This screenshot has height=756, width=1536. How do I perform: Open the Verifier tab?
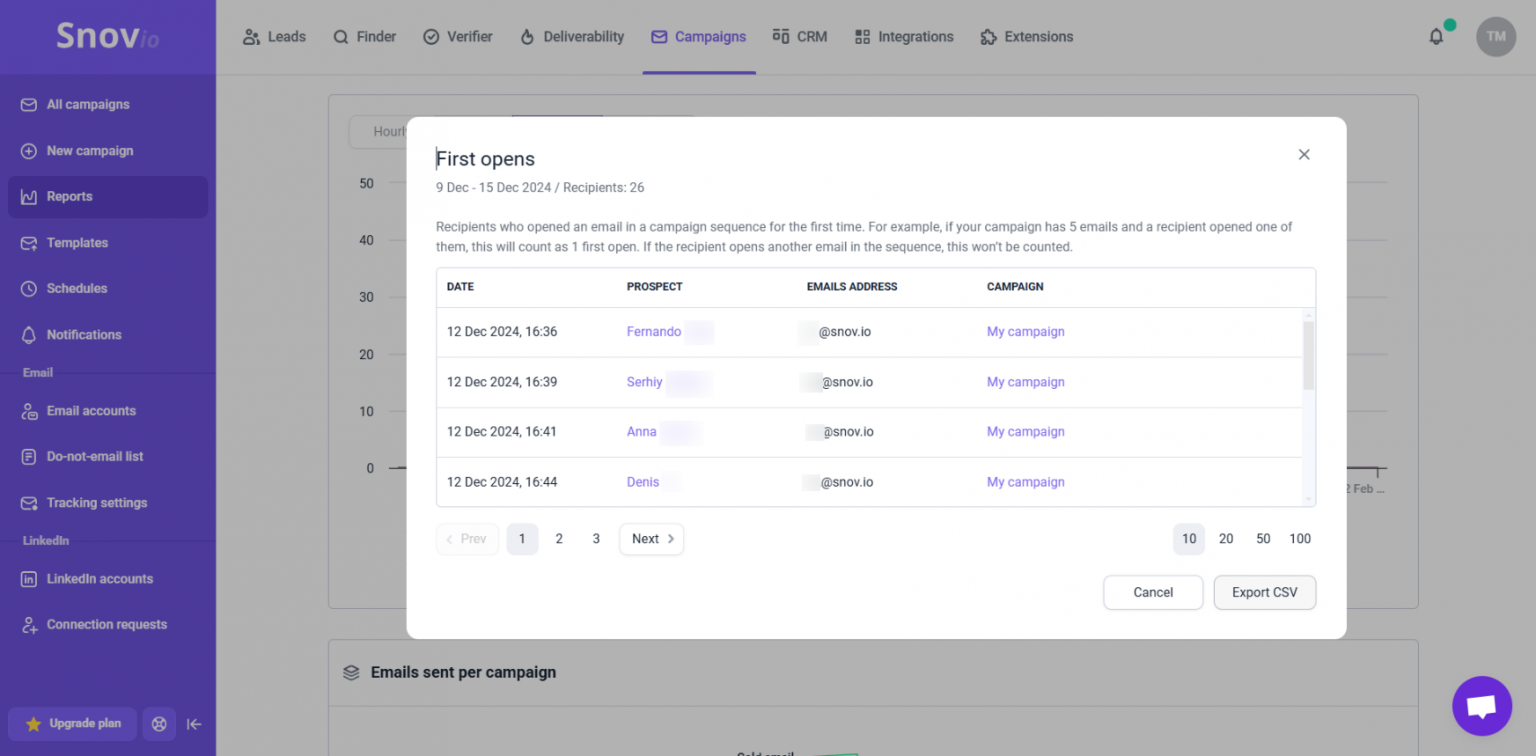click(458, 37)
